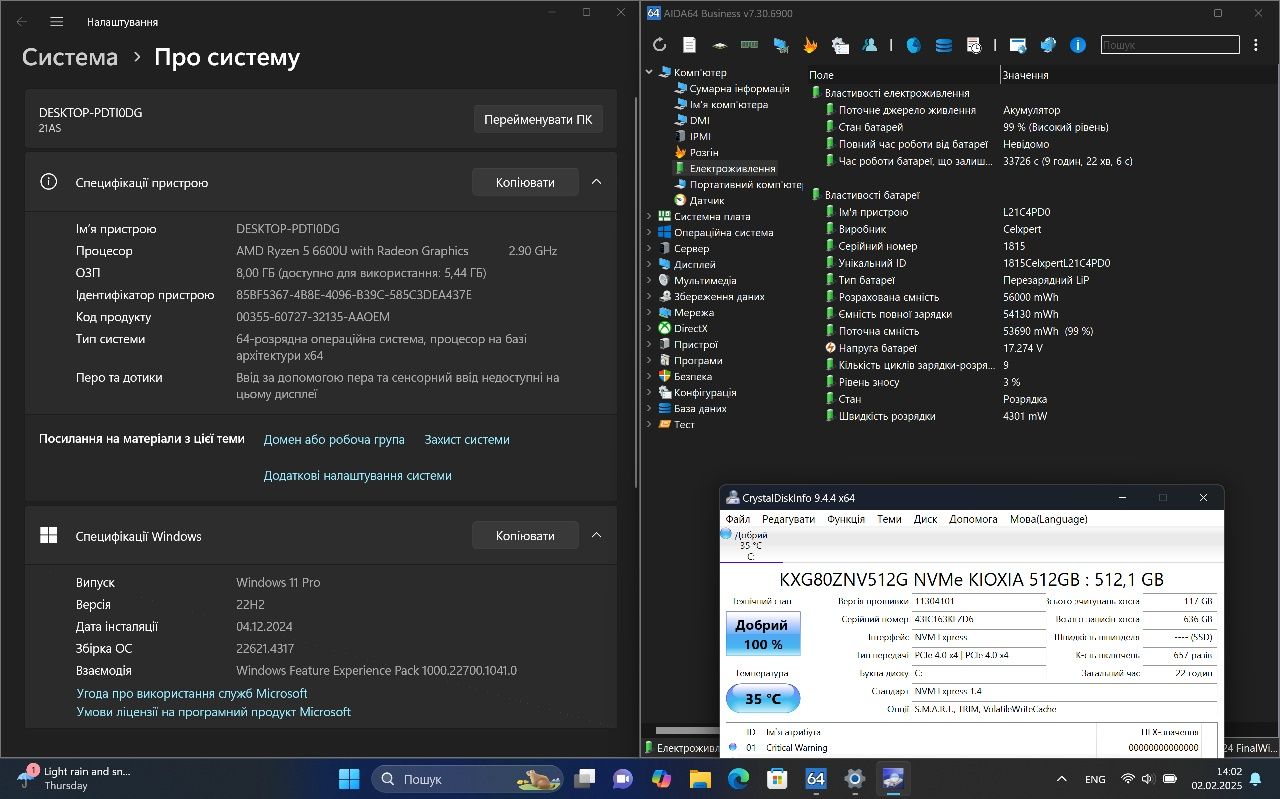Click the calendar with clock toolbar icon
Viewport: 1280px width, 799px height.
(973, 45)
